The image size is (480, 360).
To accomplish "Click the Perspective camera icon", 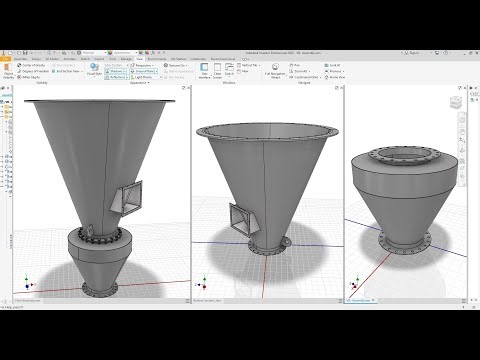I will (132, 65).
